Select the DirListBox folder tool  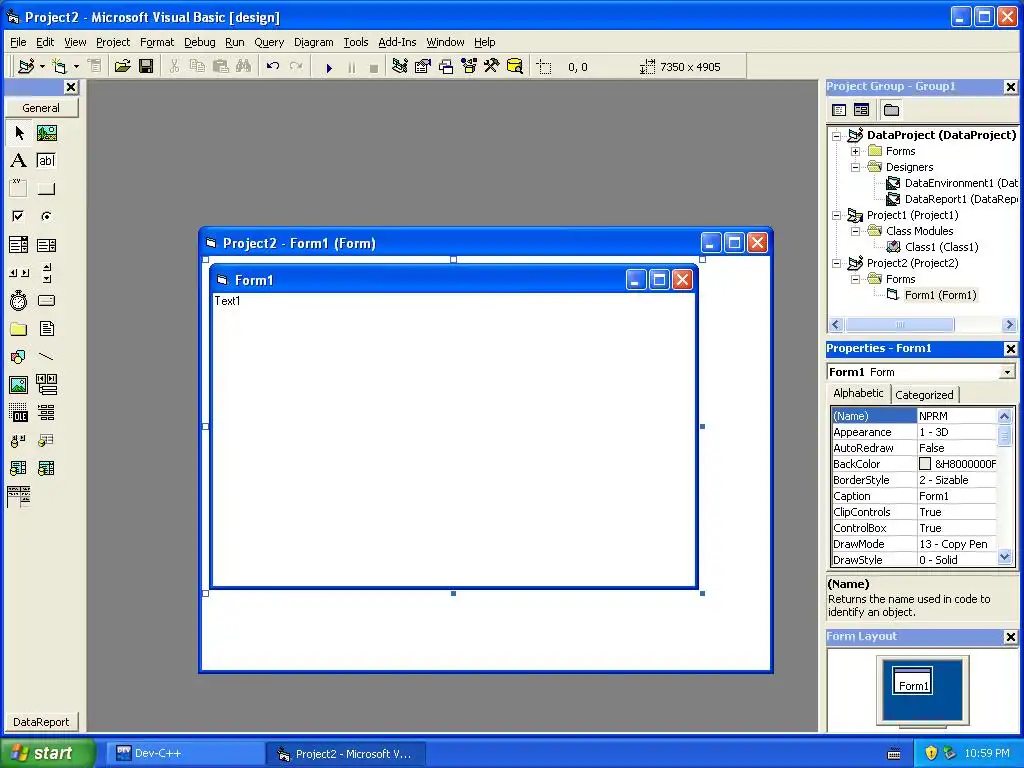19,328
